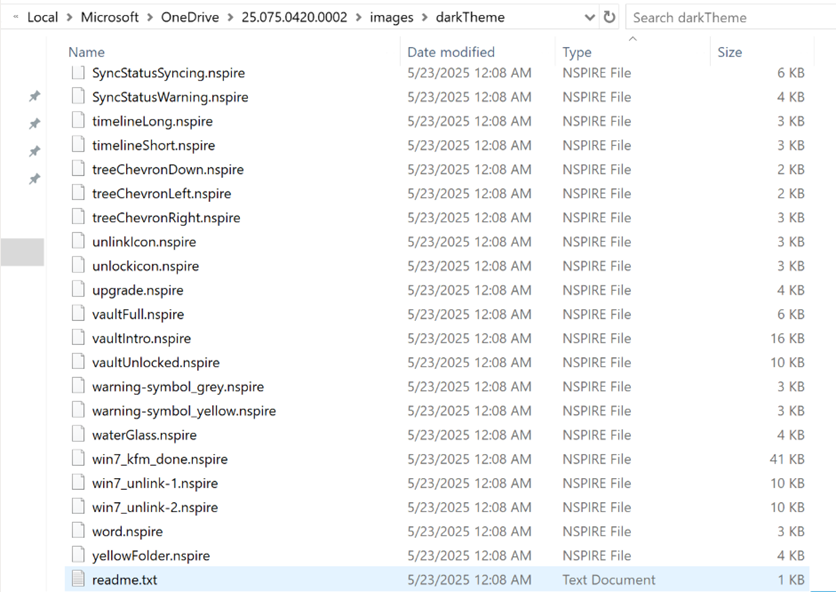Click the upgrade.nspire file icon

79,290
